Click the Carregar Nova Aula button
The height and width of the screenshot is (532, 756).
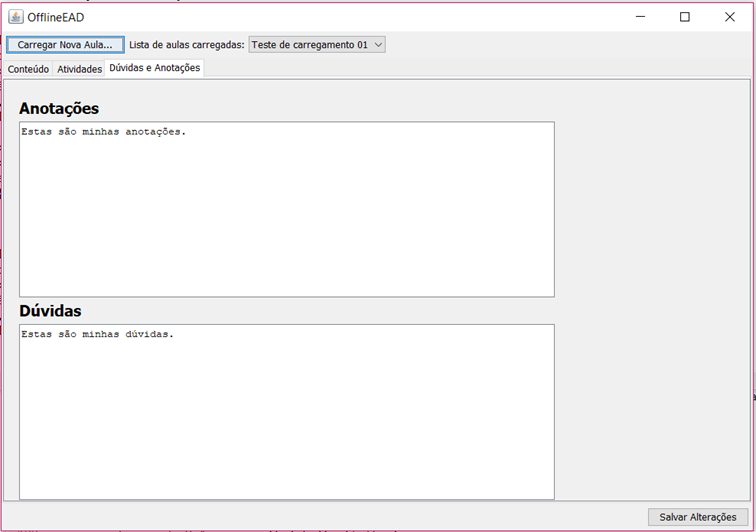click(x=65, y=45)
